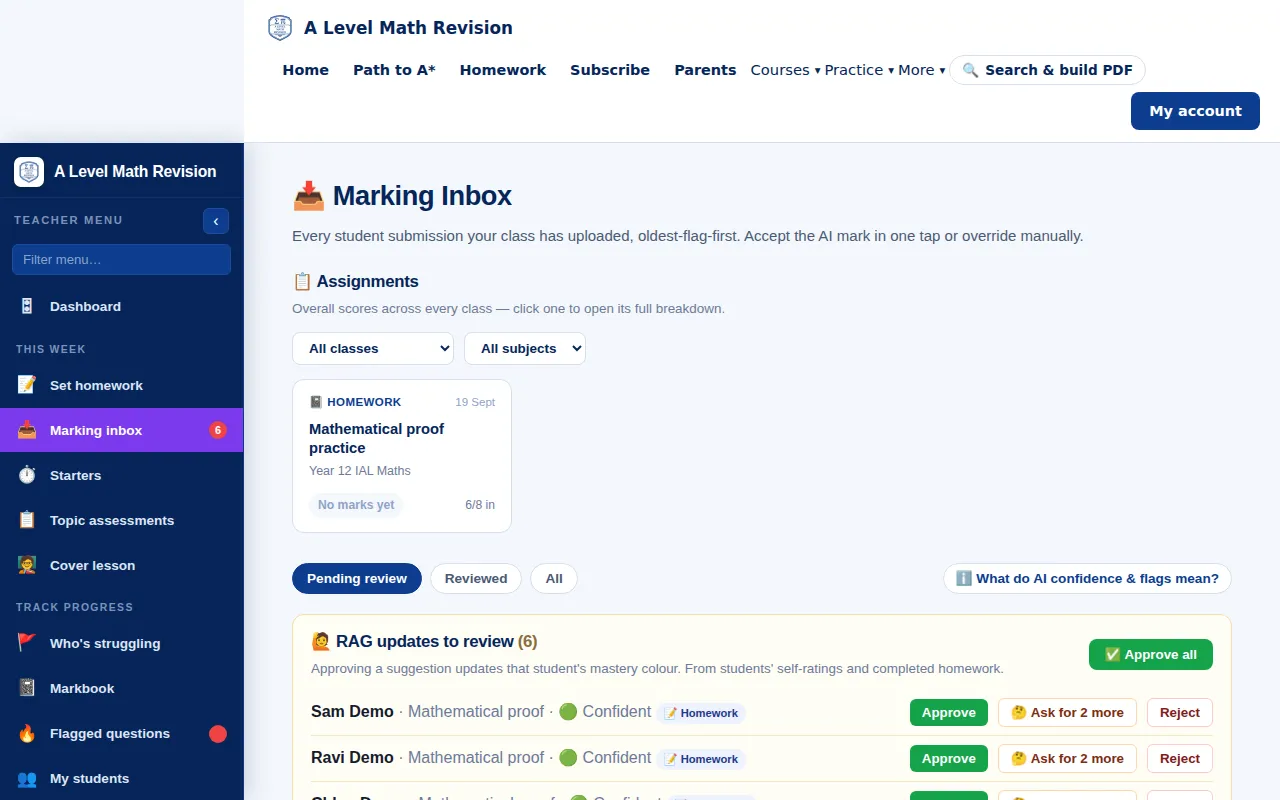Image resolution: width=1280 pixels, height=800 pixels.
Task: Click the My students people icon
Action: coord(27,779)
